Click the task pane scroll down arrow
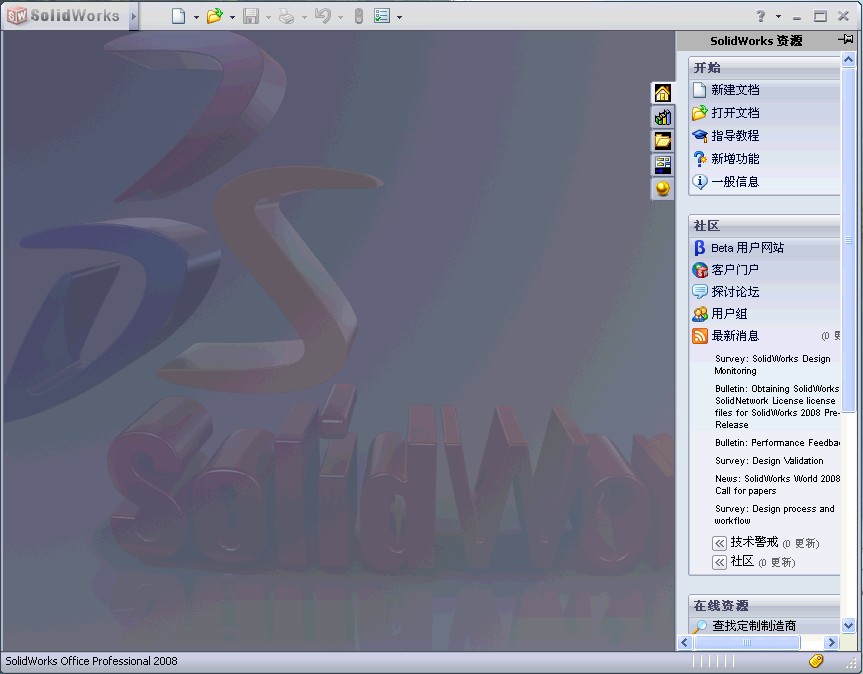This screenshot has height=674, width=863. pos(848,626)
